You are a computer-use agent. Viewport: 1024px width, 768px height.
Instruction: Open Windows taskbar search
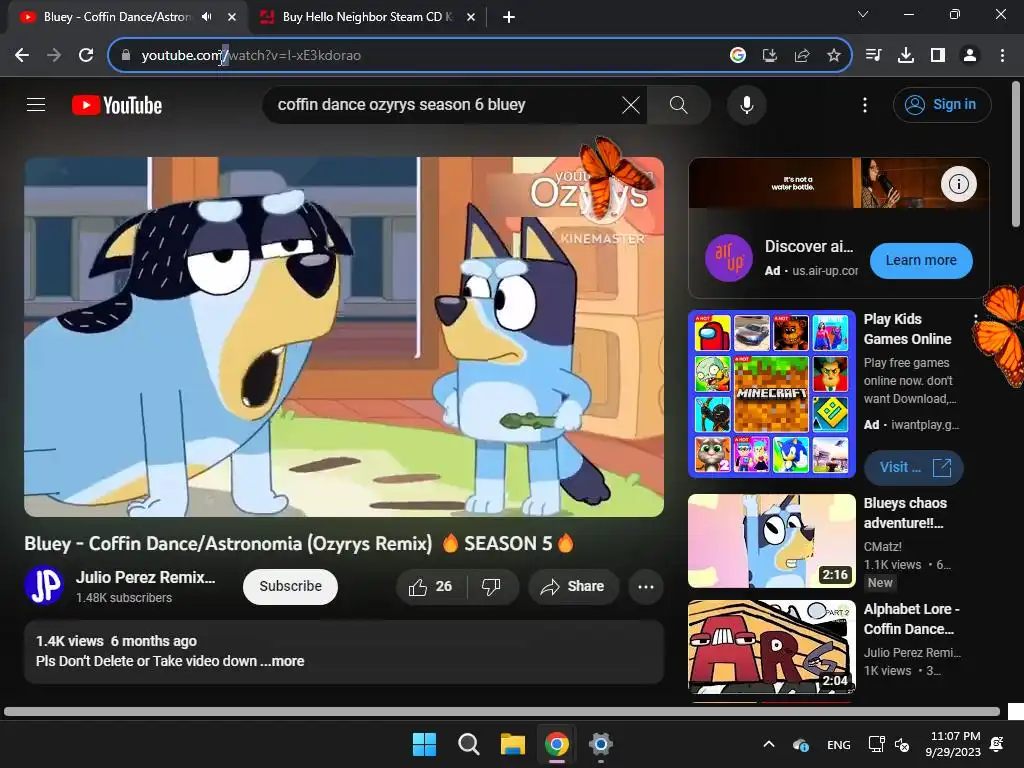(x=468, y=744)
